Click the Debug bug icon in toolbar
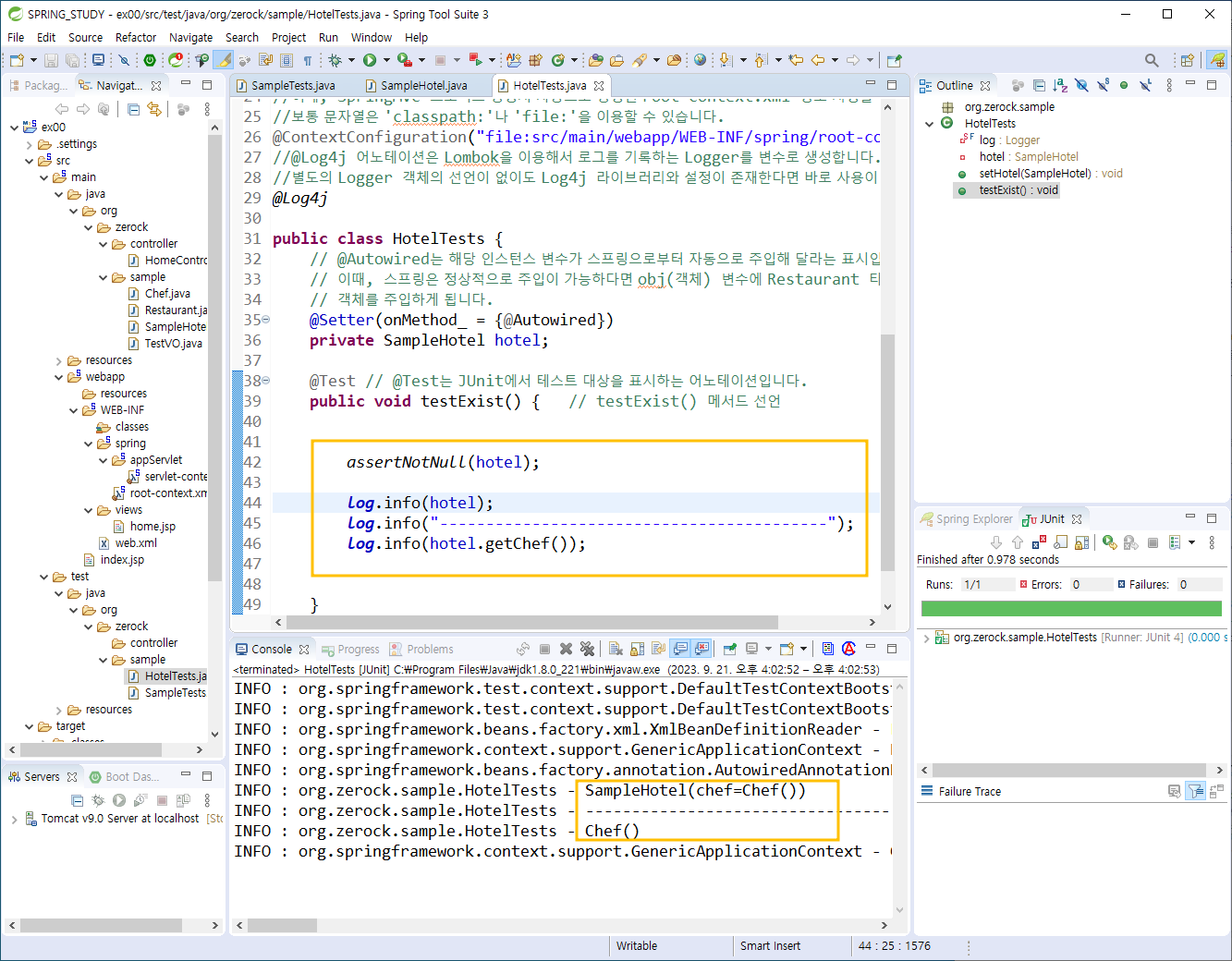This screenshot has width=1232, height=961. (x=335, y=60)
